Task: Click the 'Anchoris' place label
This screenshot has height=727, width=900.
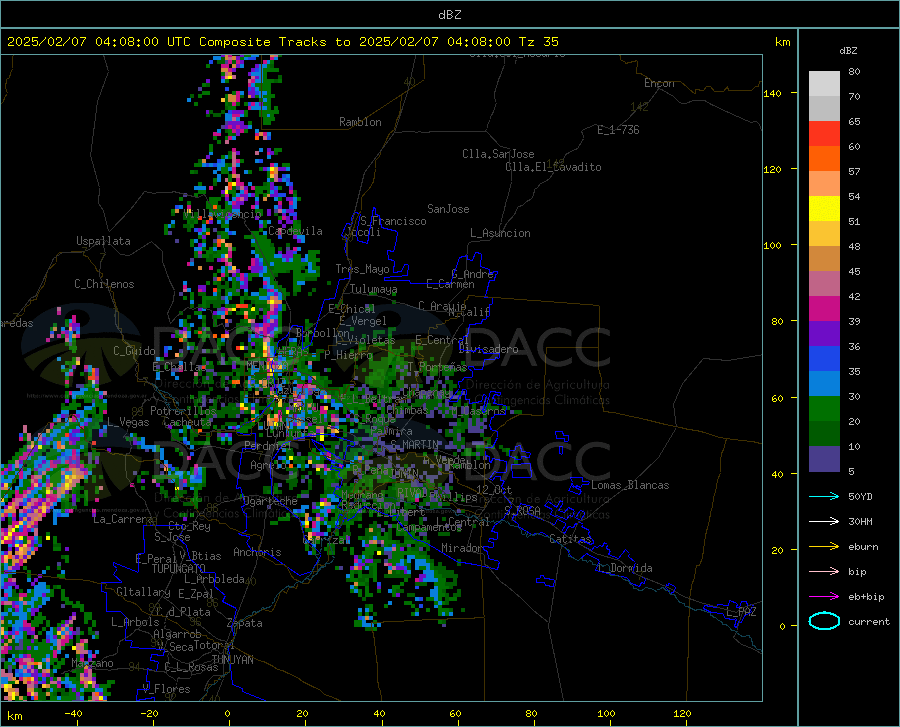Action: (x=257, y=552)
